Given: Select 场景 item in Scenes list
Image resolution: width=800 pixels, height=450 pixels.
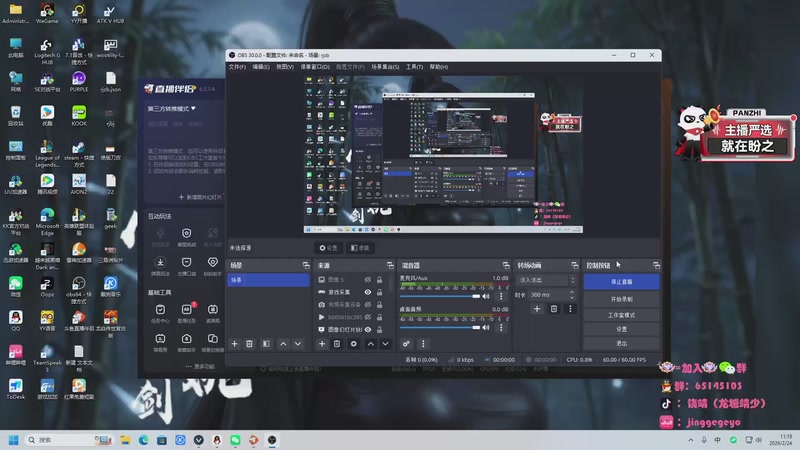Looking at the screenshot, I should [268, 280].
